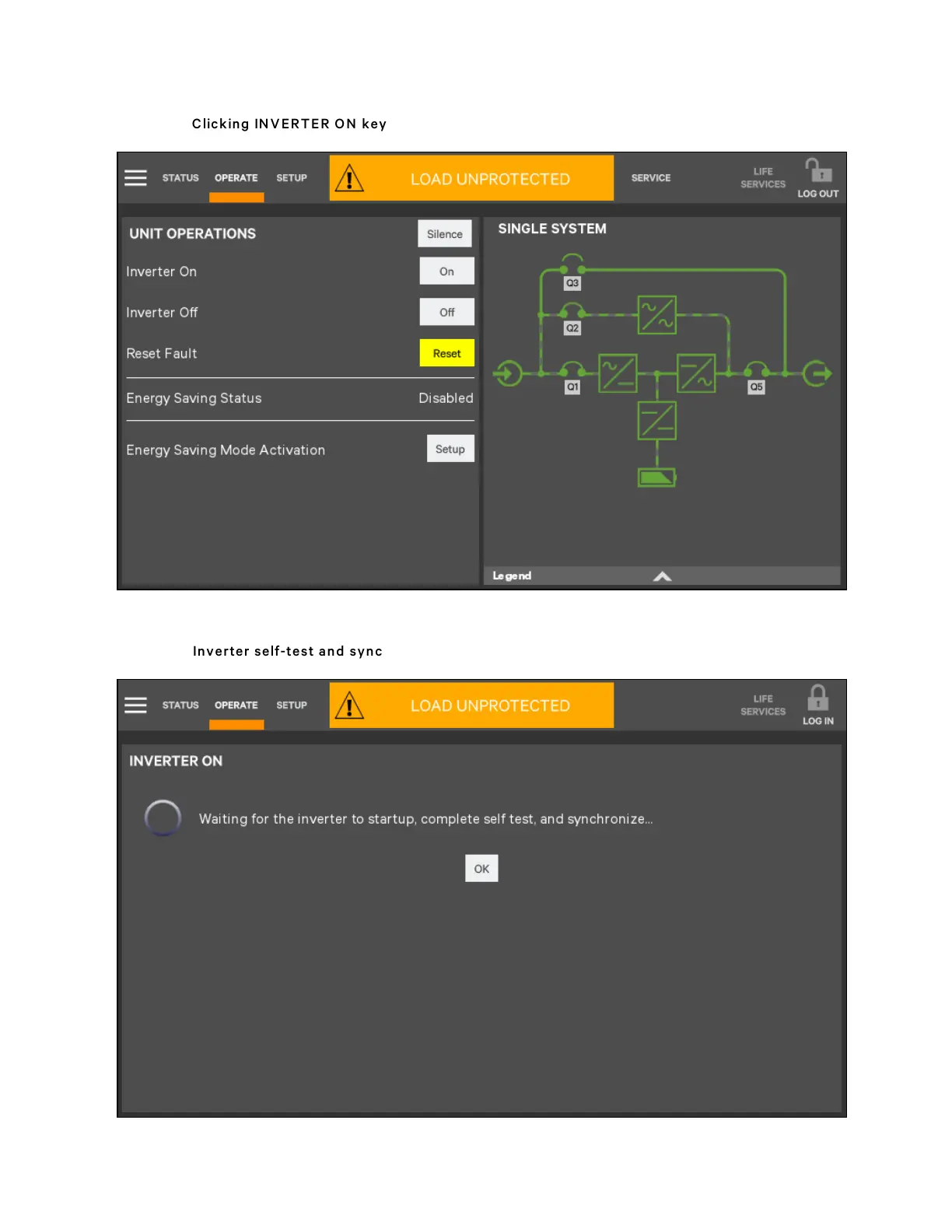Open hamburger menu in Inverter On screen
Image resolution: width=952 pixels, height=1232 pixels.
pyautogui.click(x=135, y=705)
